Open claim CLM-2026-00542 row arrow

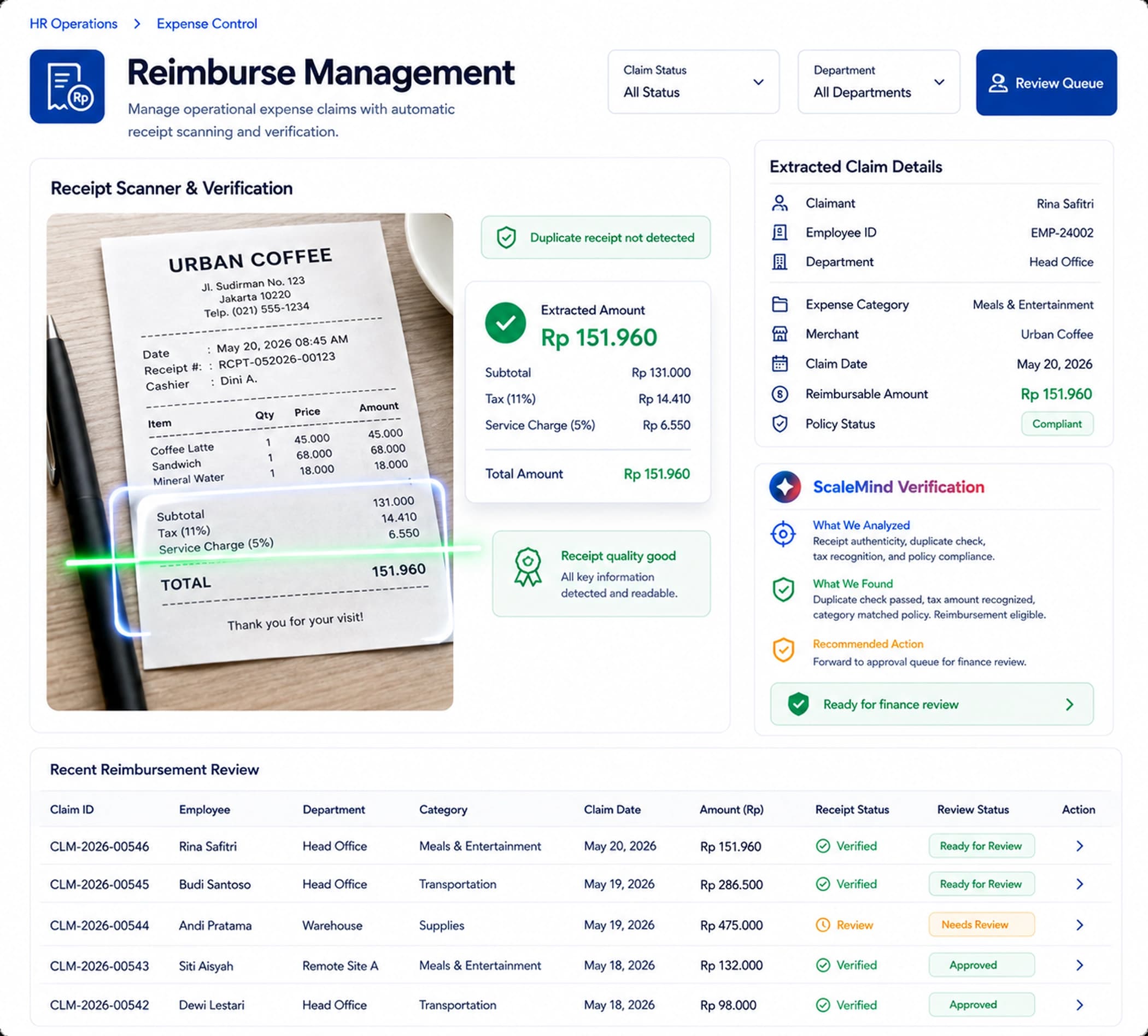[x=1080, y=1005]
